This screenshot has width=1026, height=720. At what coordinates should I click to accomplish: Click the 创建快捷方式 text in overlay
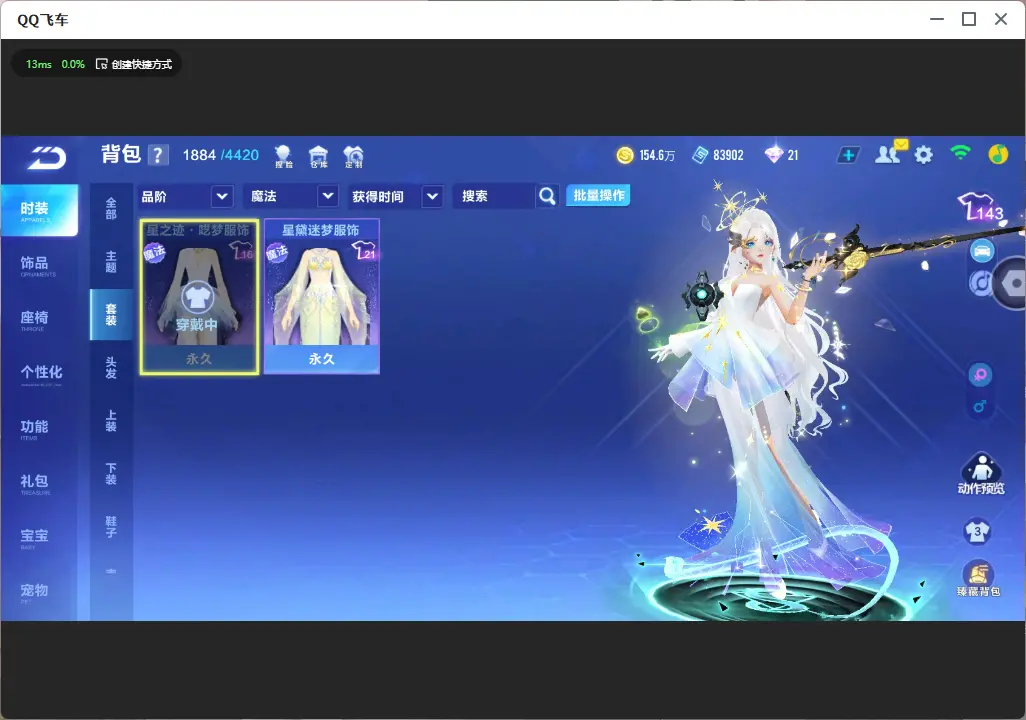[x=141, y=64]
